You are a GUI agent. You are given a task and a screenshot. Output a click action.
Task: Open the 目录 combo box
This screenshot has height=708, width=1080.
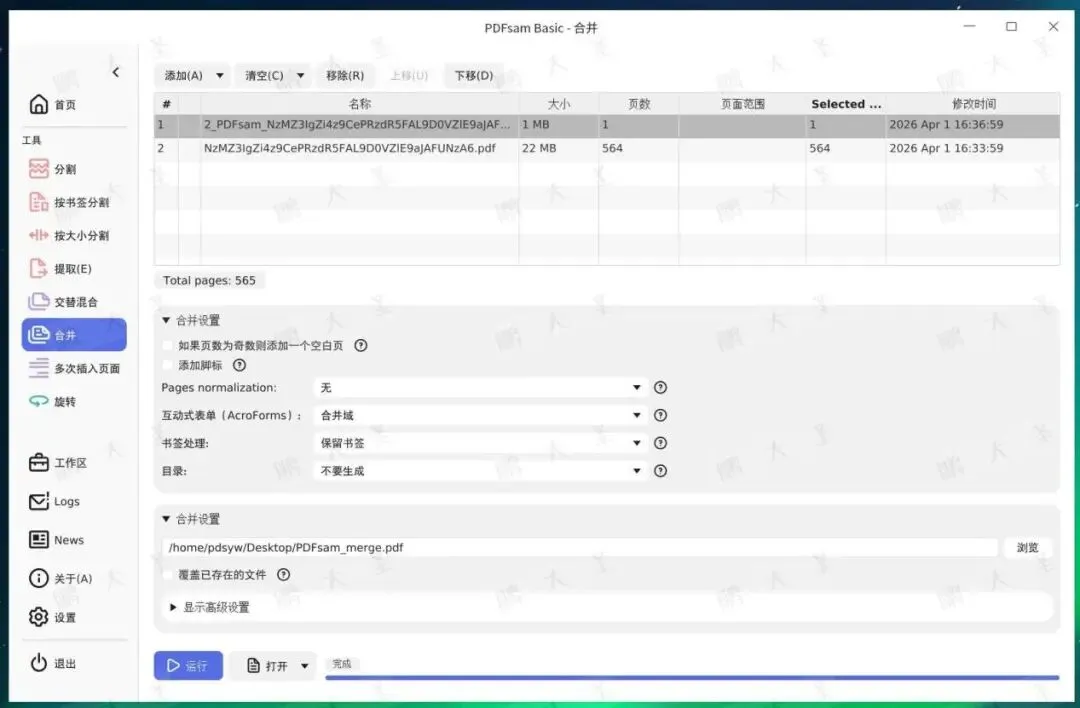point(481,471)
